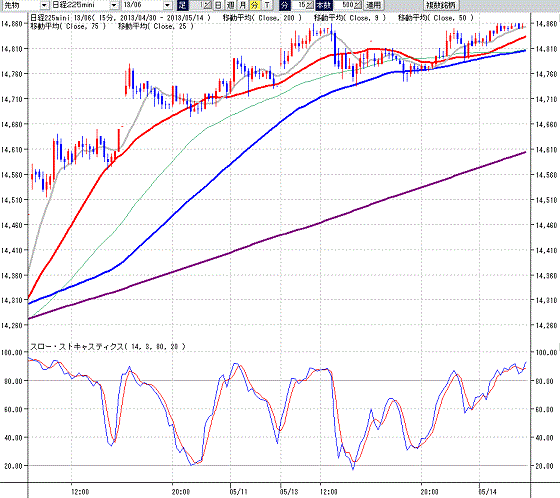Click the spinner beside the 足 field
This screenshot has width=560, height=498.
pyautogui.click(x=209, y=5)
